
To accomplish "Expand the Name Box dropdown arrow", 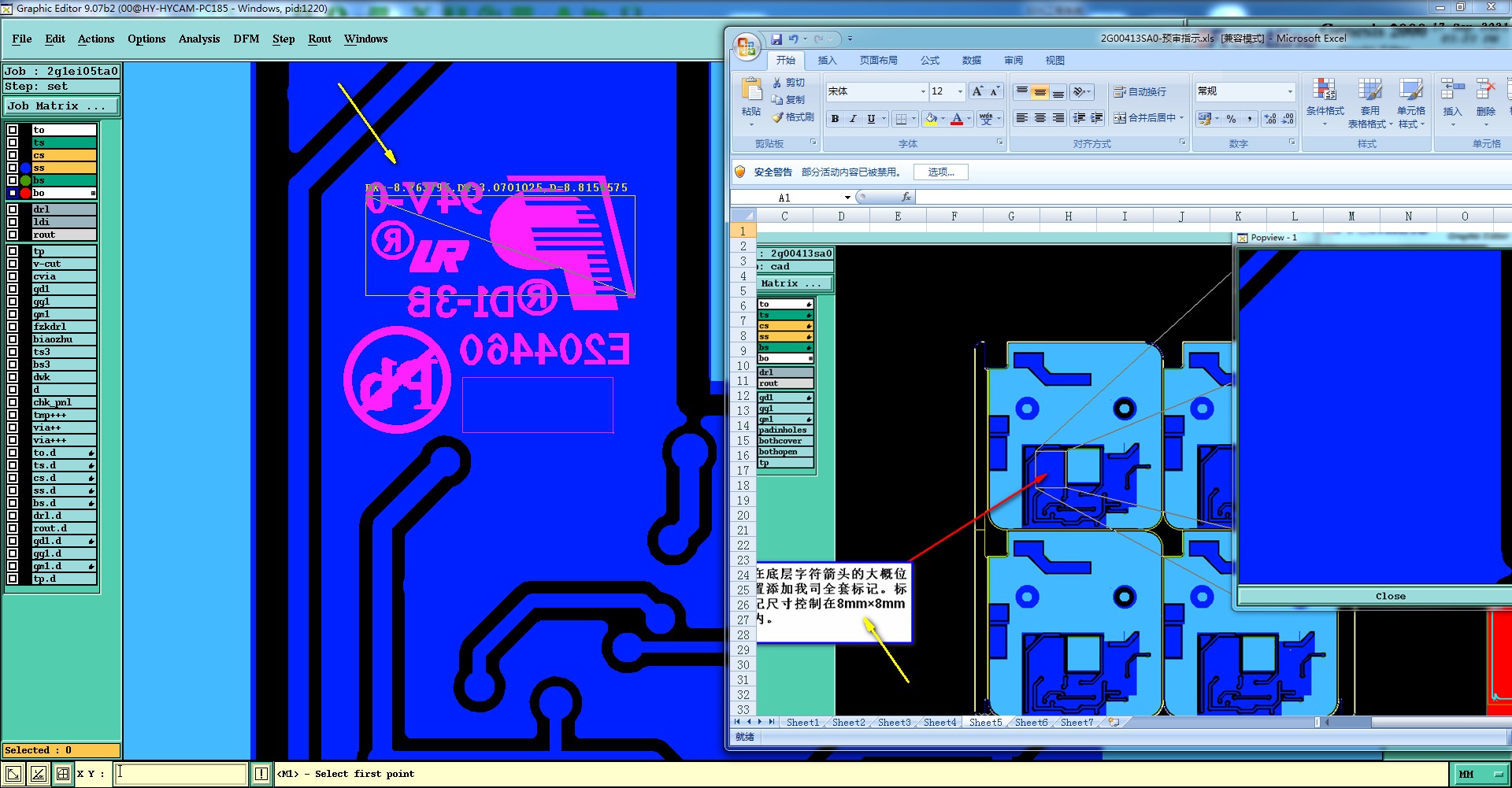I will 847,198.
